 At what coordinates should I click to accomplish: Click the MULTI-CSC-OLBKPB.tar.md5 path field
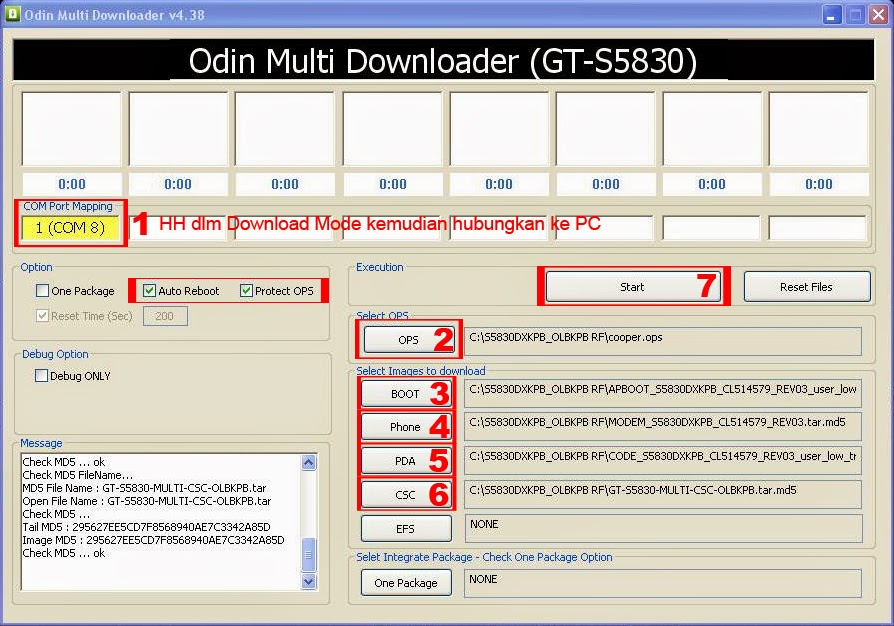point(663,494)
